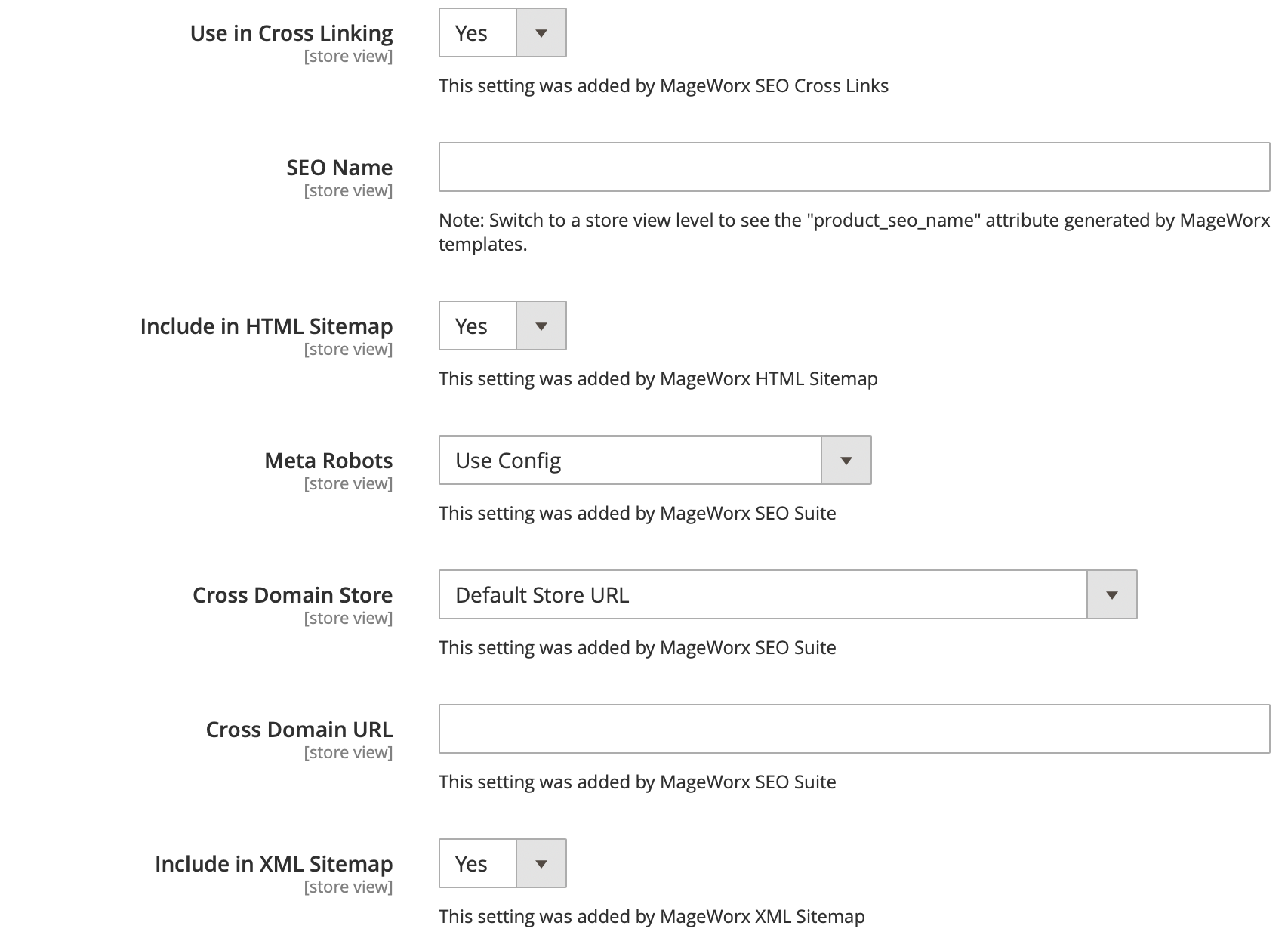The image size is (1288, 935).
Task: Expand the Meta Robots Use Config dropdown
Action: [655, 460]
